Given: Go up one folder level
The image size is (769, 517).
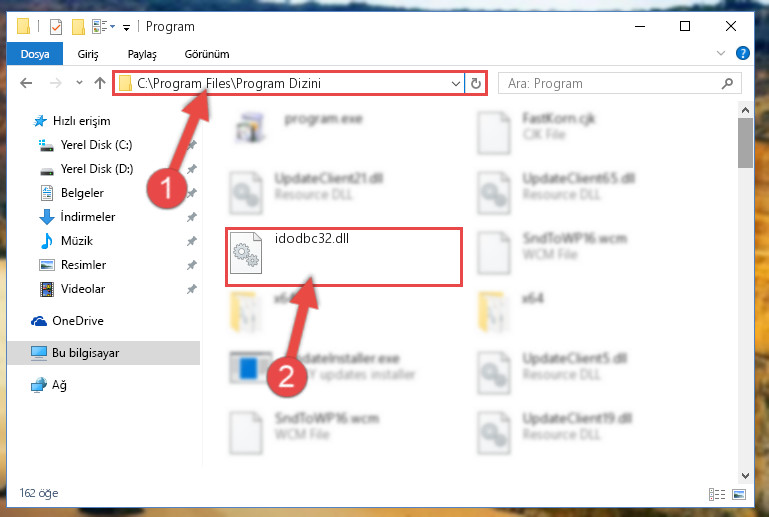Looking at the screenshot, I should pyautogui.click(x=100, y=83).
